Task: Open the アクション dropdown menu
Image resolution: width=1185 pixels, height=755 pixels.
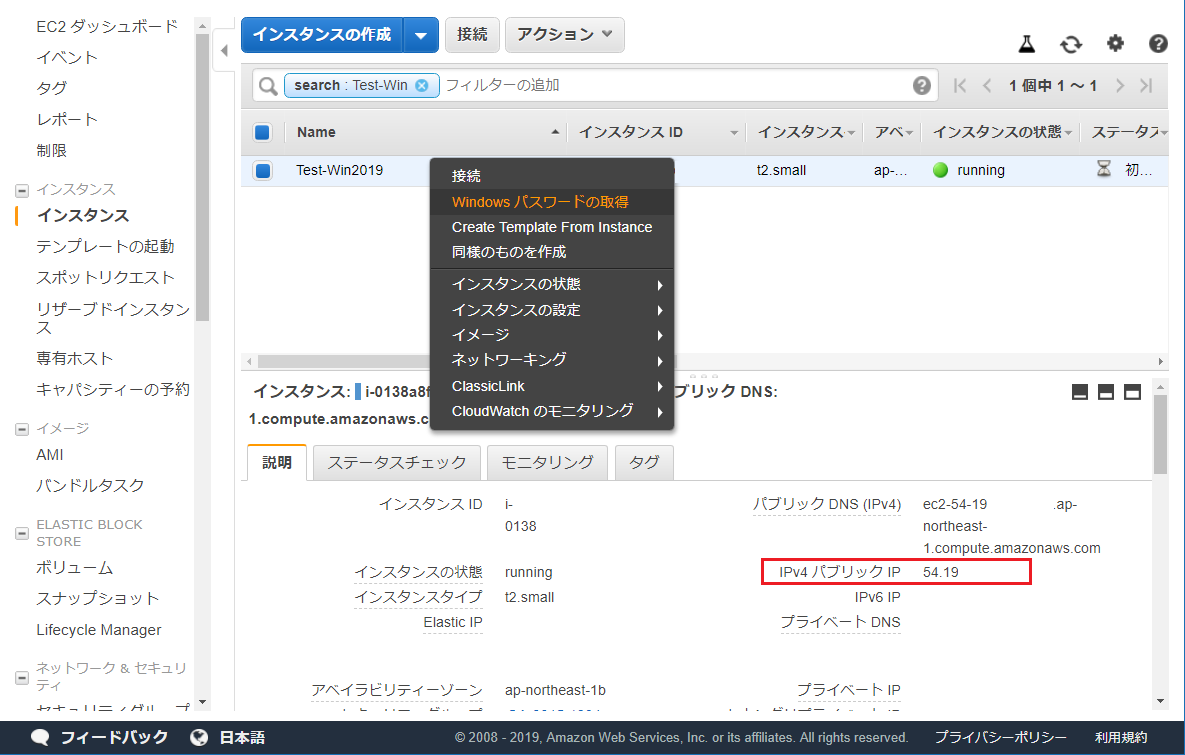Action: click(x=564, y=34)
